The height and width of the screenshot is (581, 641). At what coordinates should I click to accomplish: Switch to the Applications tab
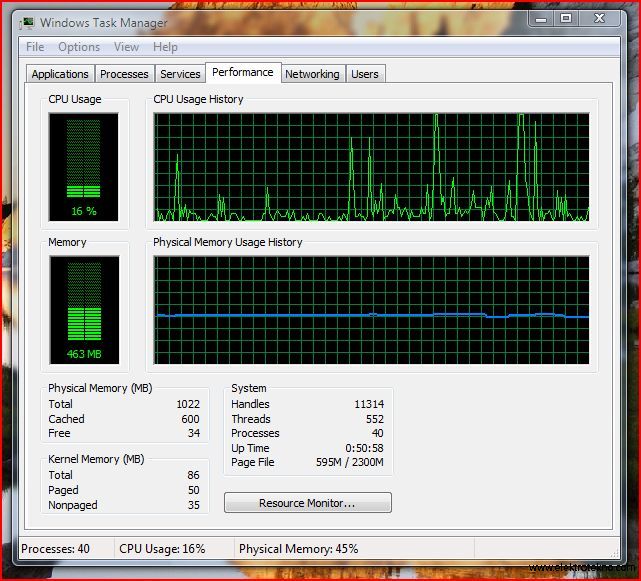pos(60,74)
